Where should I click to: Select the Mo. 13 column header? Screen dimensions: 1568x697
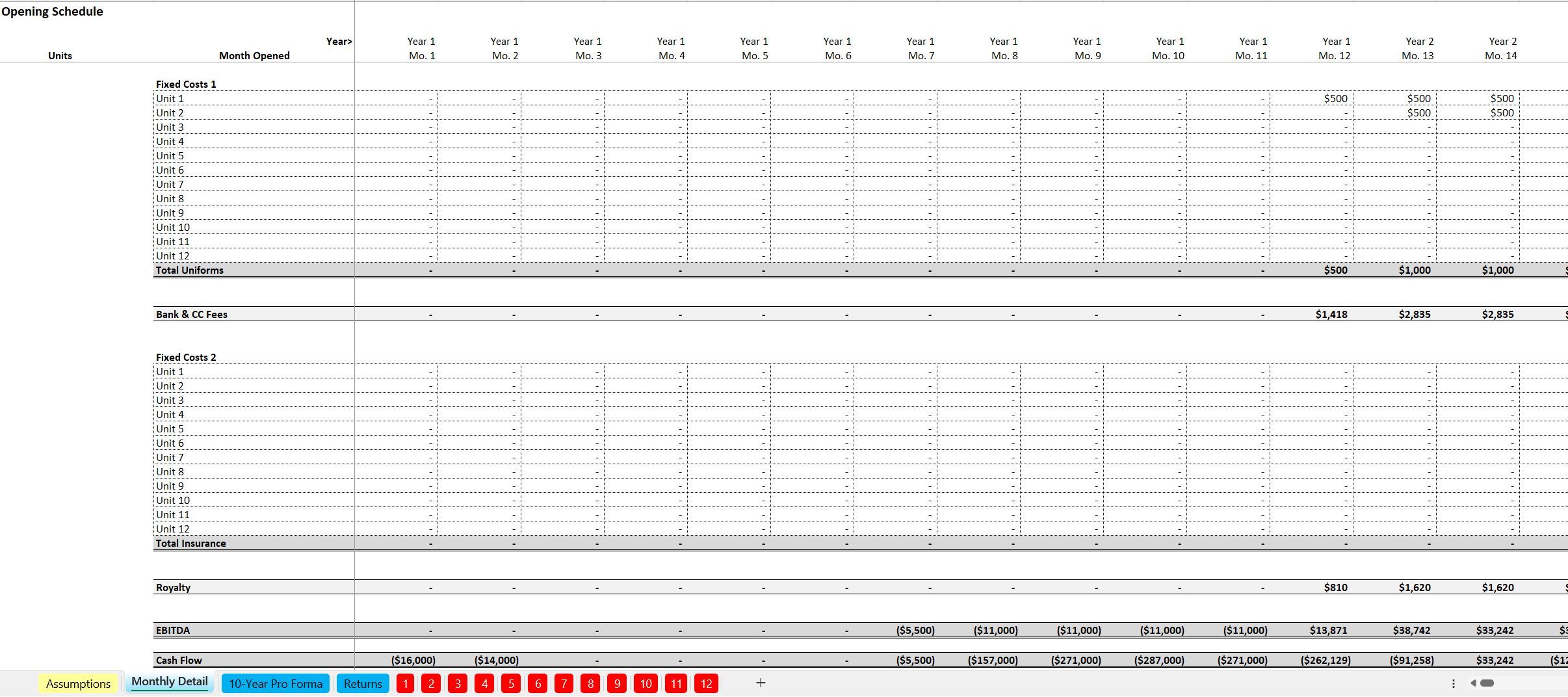click(x=1418, y=55)
